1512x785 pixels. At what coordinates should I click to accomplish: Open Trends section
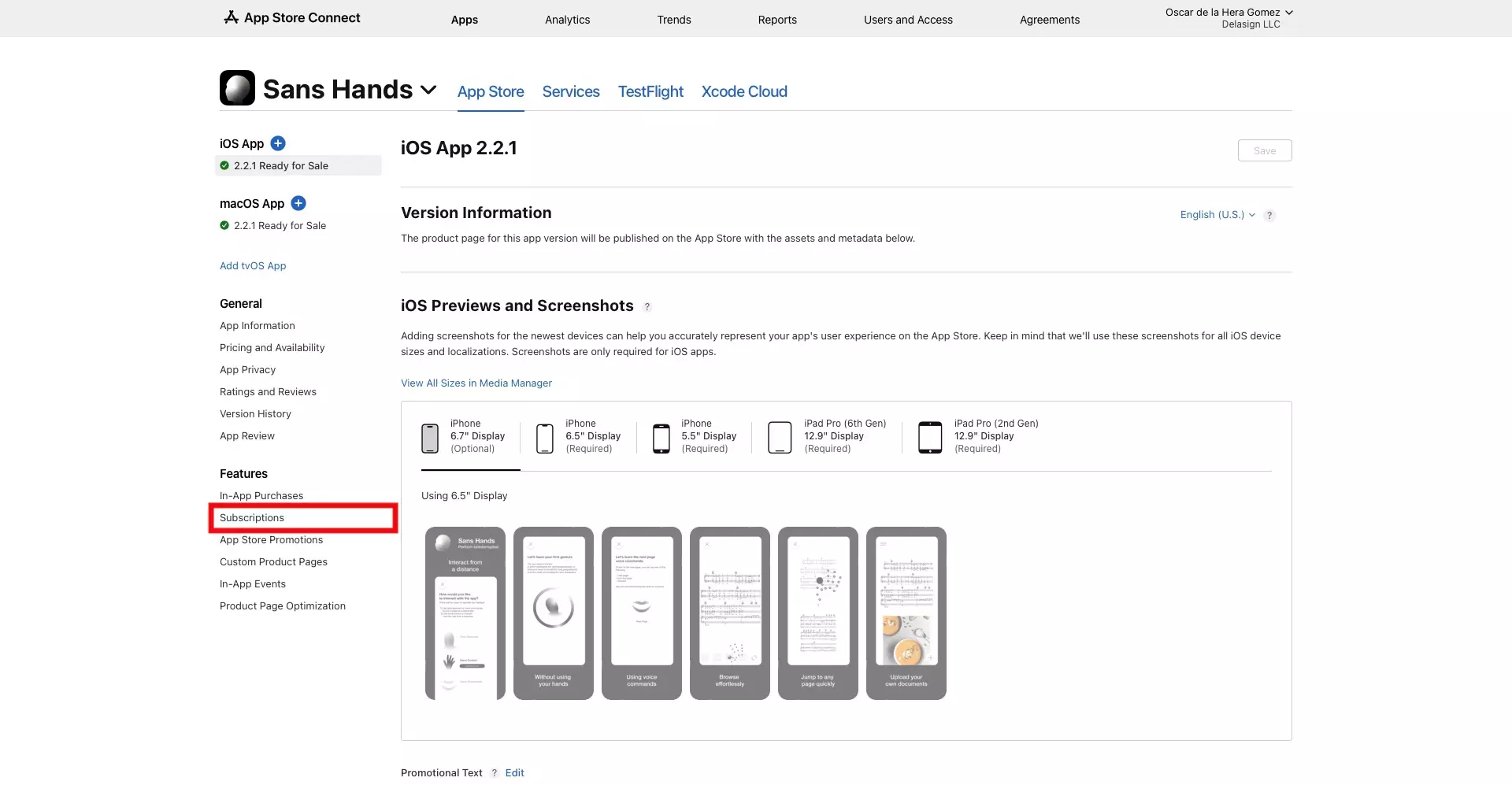(674, 20)
